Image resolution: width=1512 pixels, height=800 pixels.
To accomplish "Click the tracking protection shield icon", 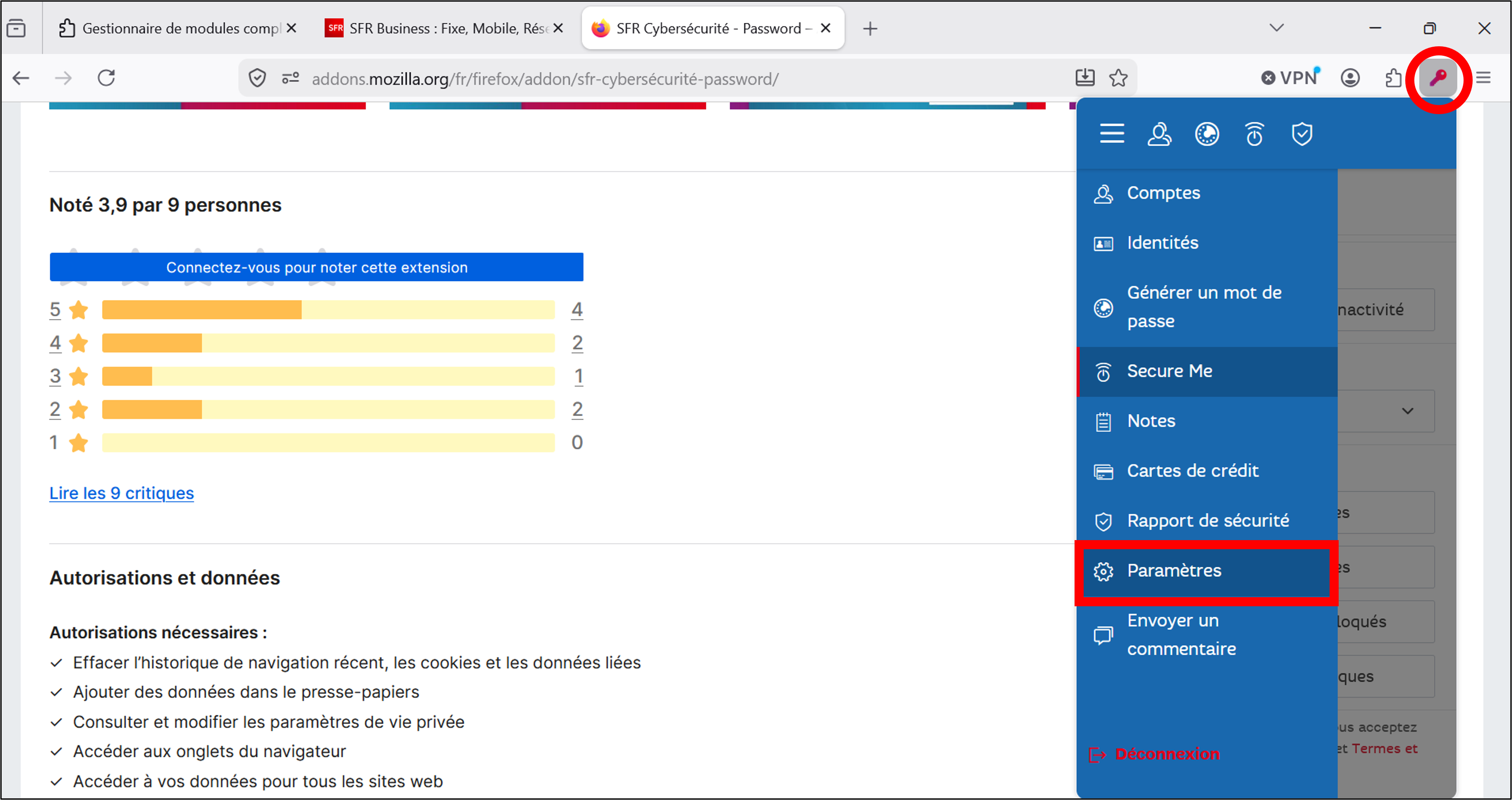I will [x=257, y=78].
